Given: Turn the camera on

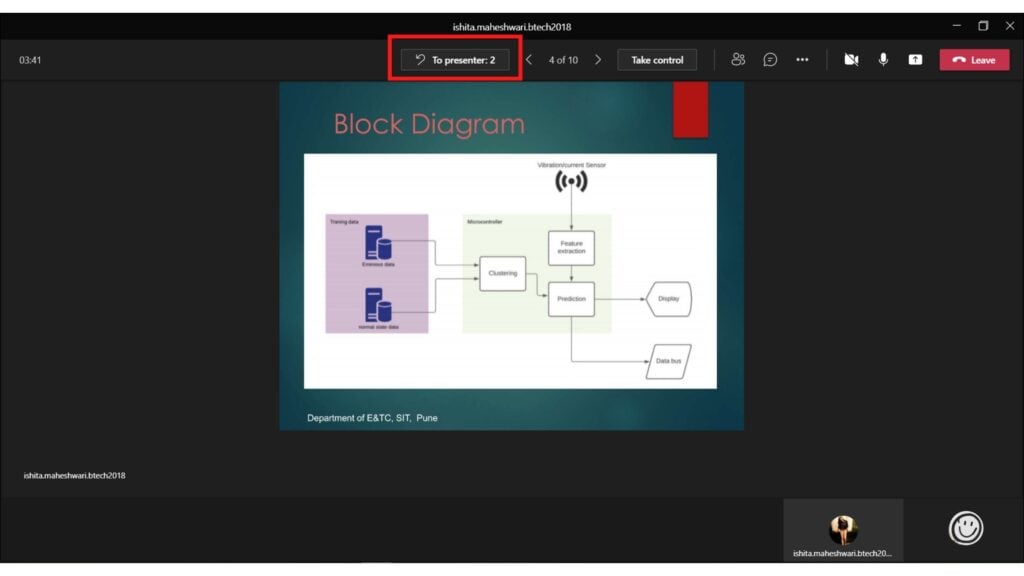Looking at the screenshot, I should click(x=851, y=59).
